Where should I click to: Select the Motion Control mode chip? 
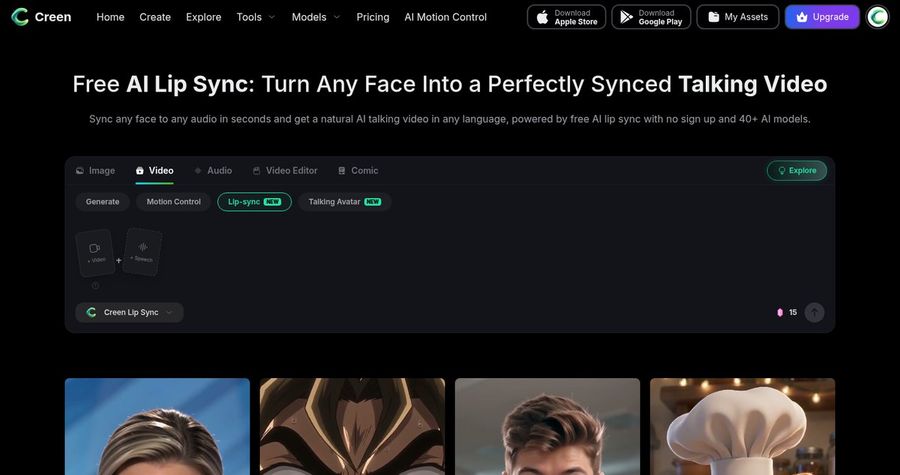(173, 202)
